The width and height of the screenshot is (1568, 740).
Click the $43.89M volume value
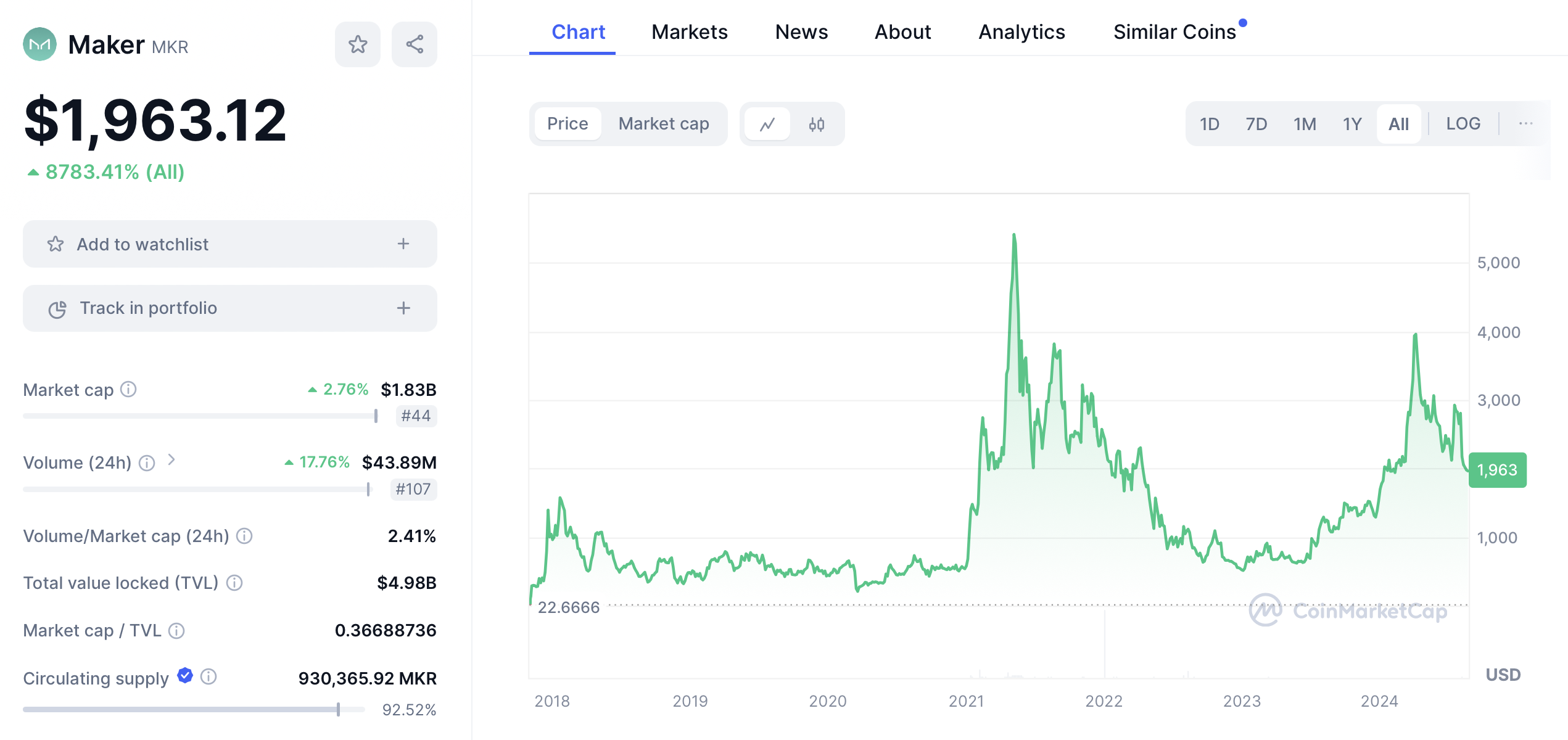click(x=399, y=462)
